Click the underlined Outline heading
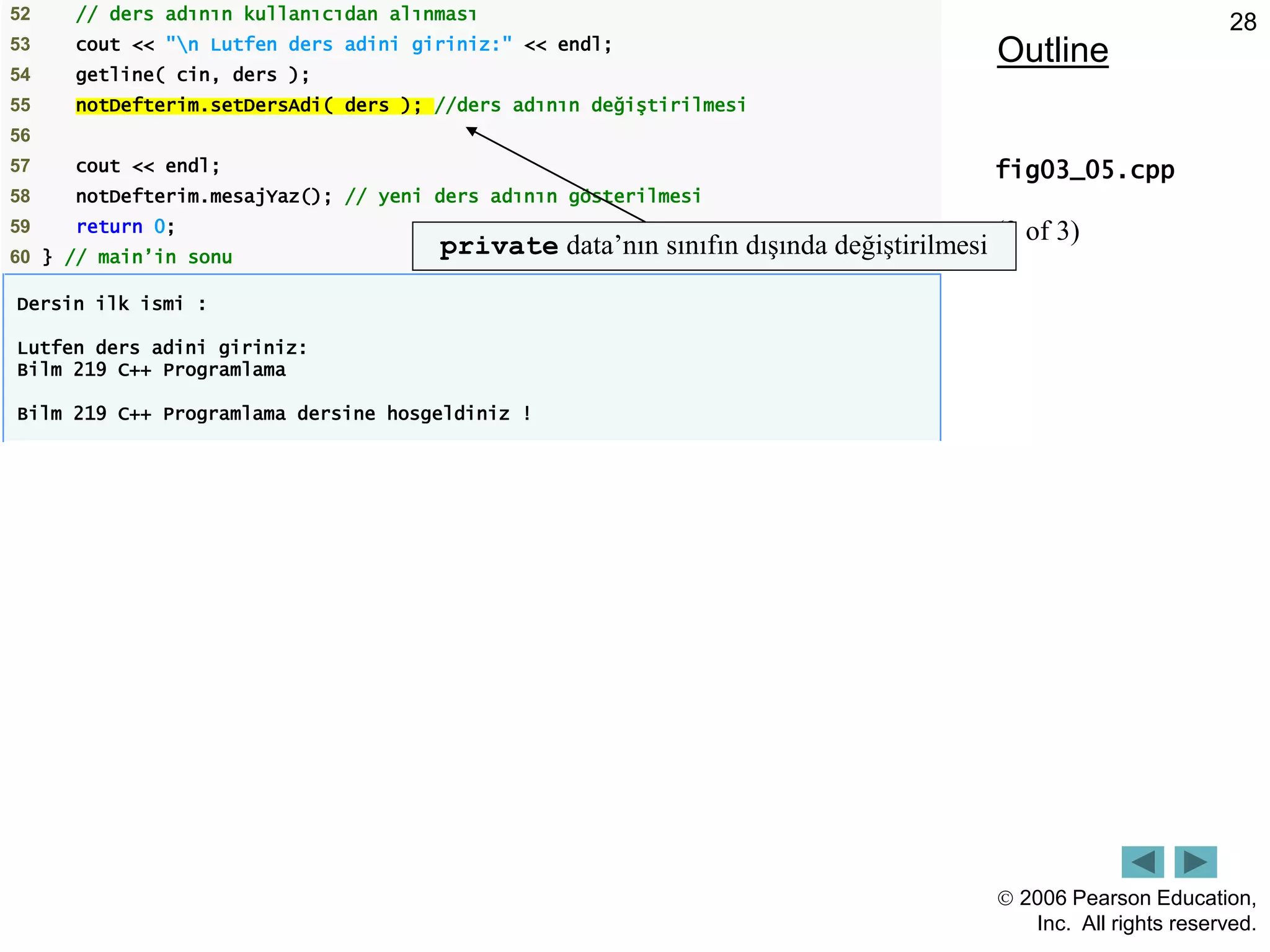1270x952 pixels. click(1052, 50)
